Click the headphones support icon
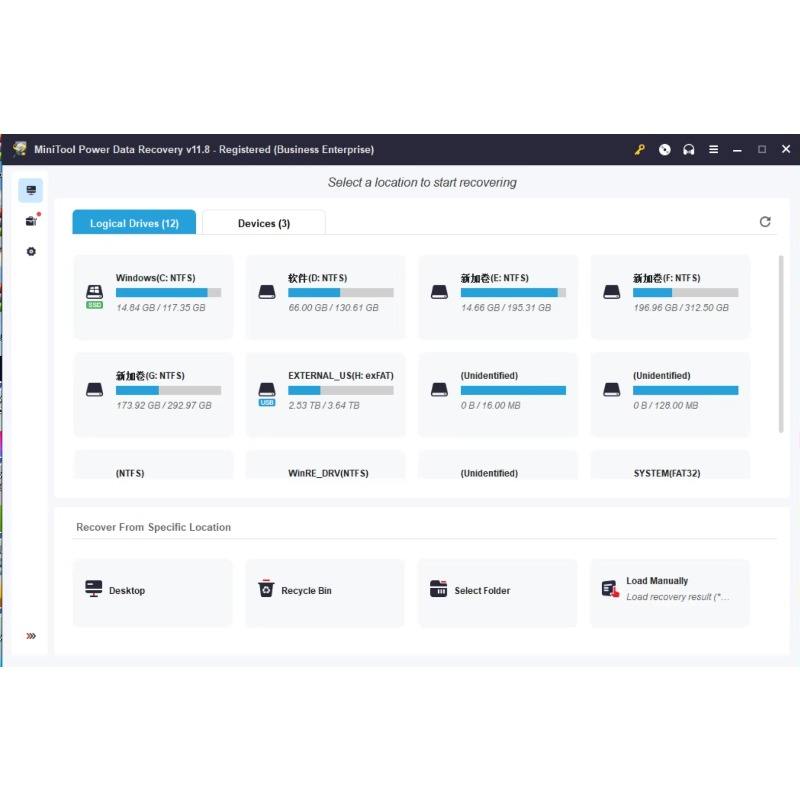The height and width of the screenshot is (800, 800). [689, 150]
